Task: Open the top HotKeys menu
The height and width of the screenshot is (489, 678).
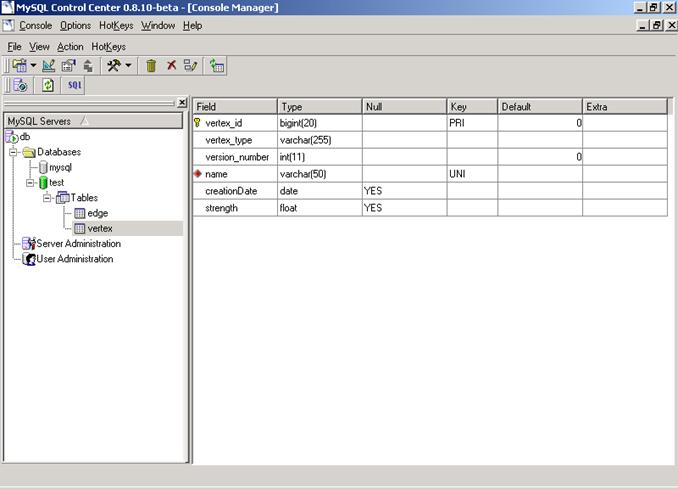Action: pos(116,26)
